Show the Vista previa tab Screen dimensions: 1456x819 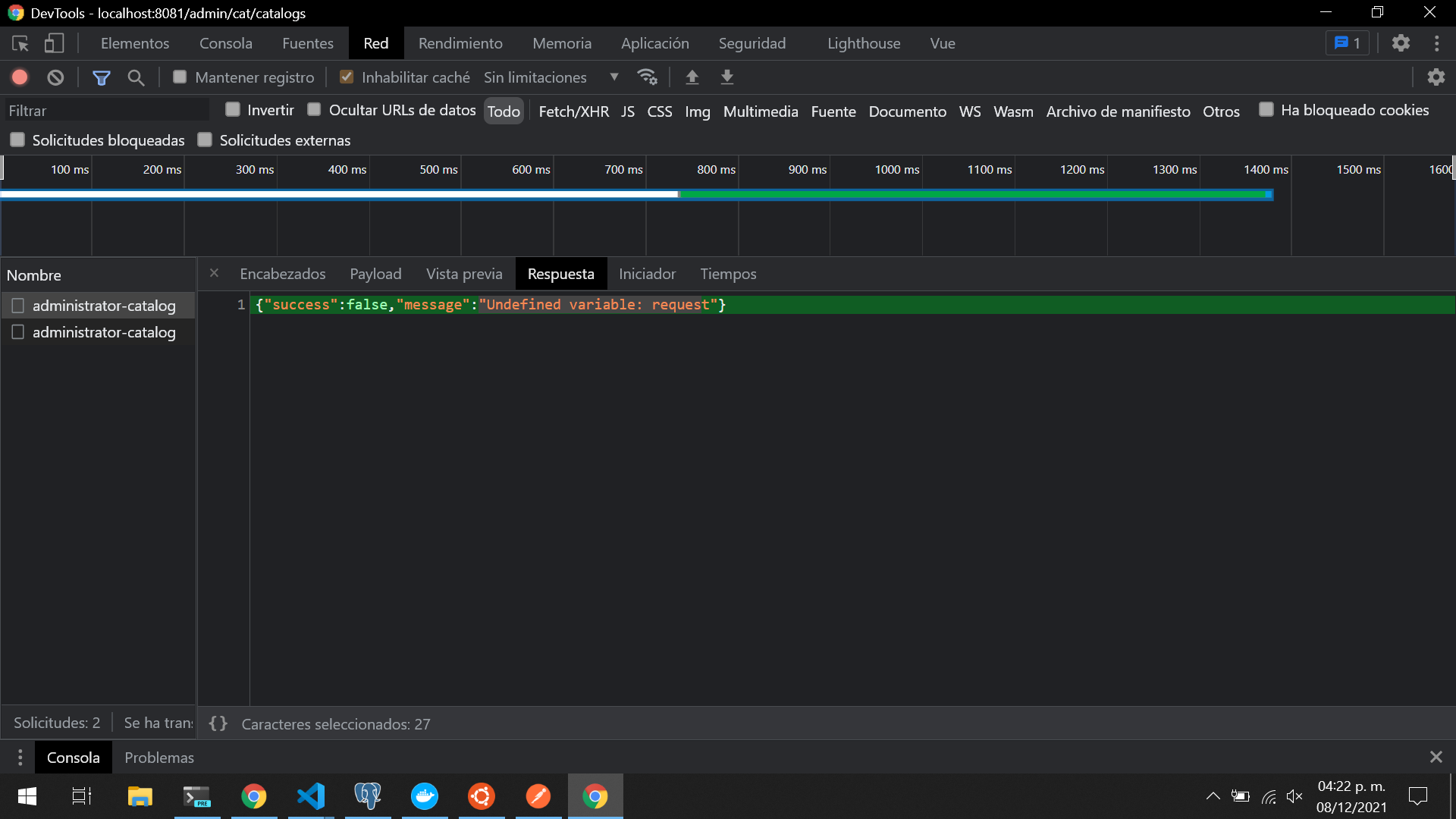click(464, 274)
